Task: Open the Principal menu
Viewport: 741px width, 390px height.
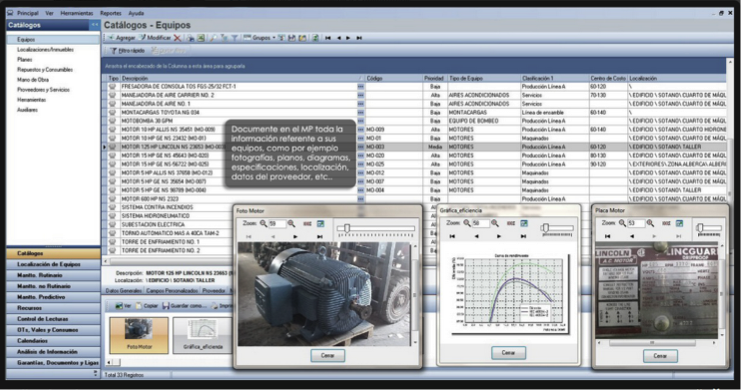Action: pyautogui.click(x=27, y=13)
